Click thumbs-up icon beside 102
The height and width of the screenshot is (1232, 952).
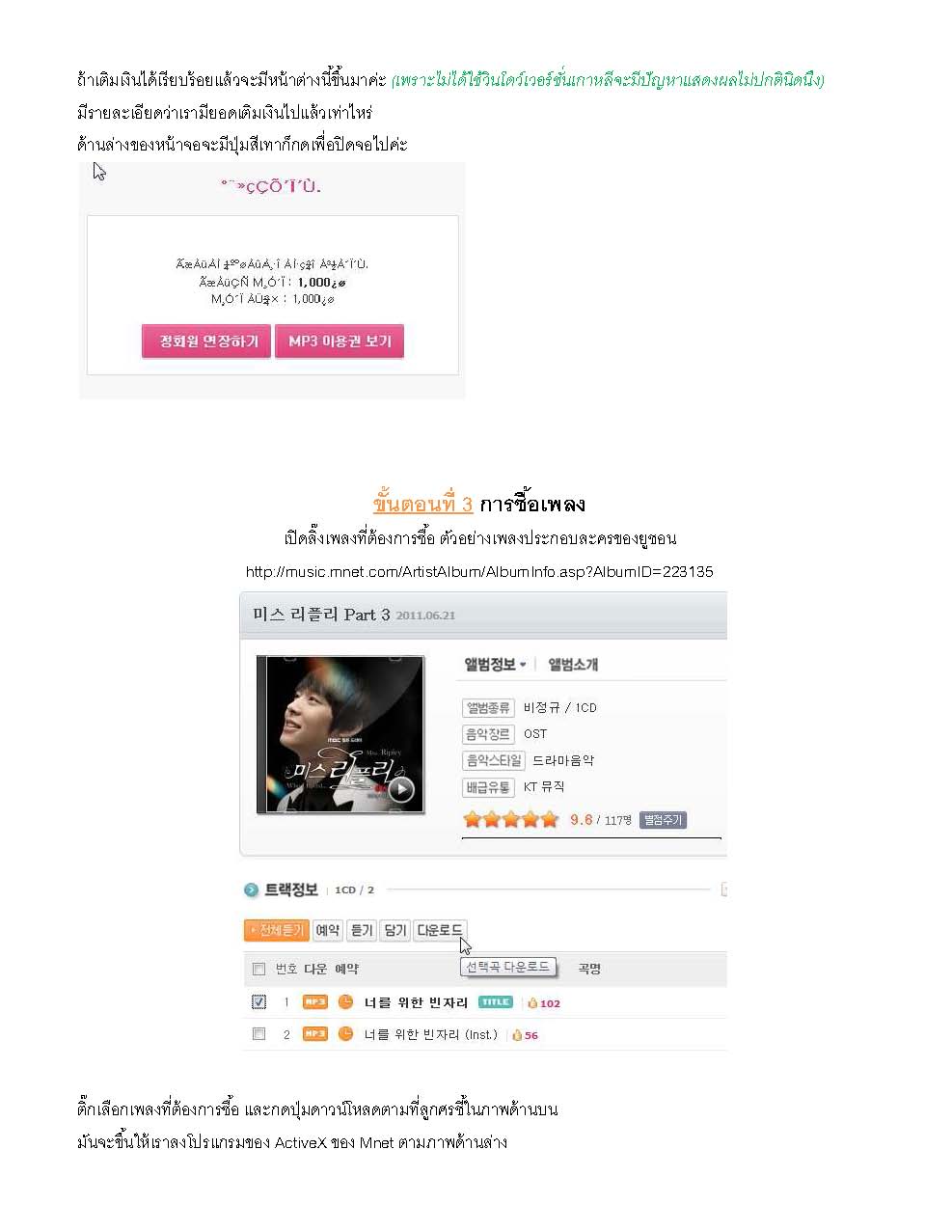532,1003
